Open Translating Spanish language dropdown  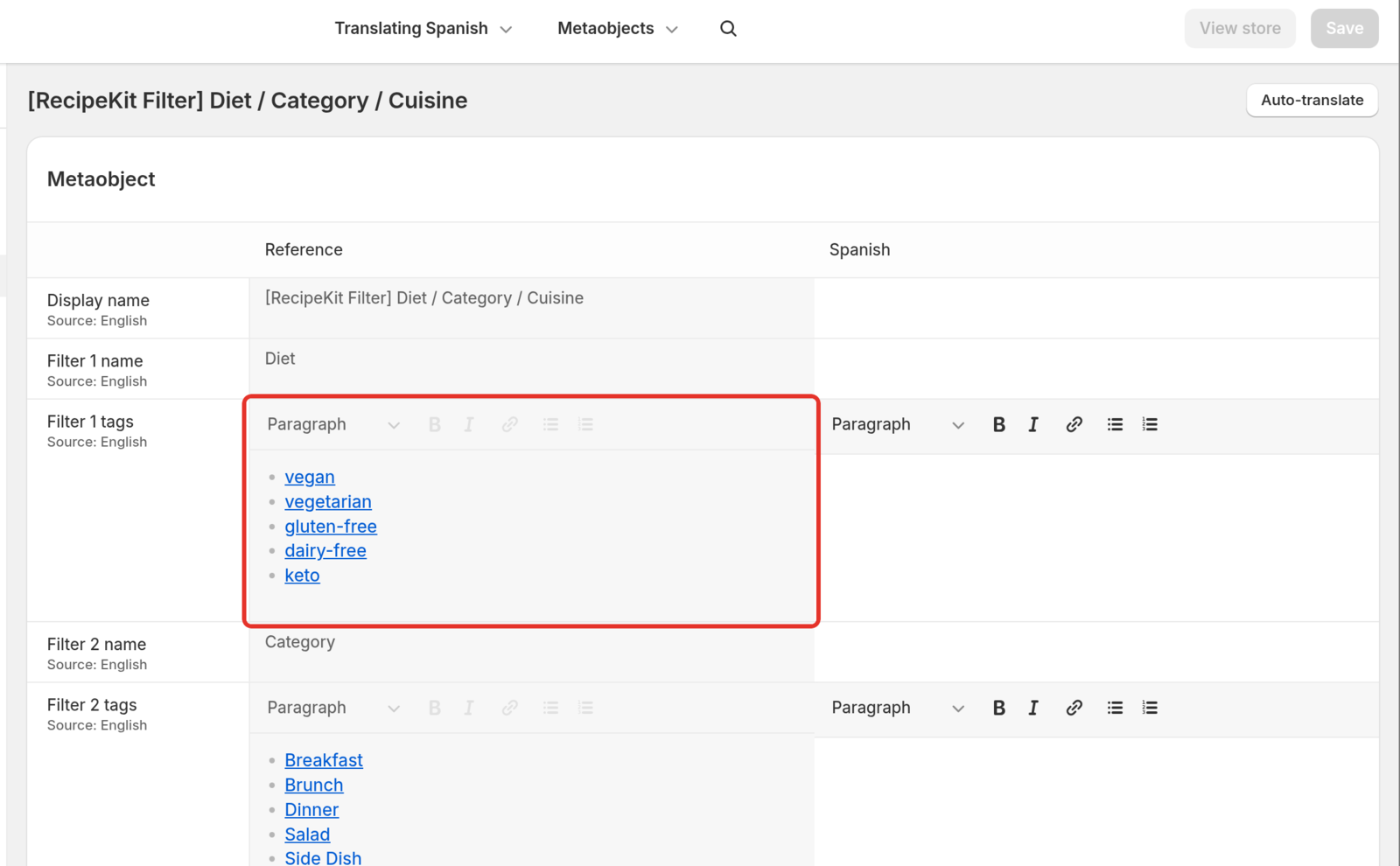[423, 29]
